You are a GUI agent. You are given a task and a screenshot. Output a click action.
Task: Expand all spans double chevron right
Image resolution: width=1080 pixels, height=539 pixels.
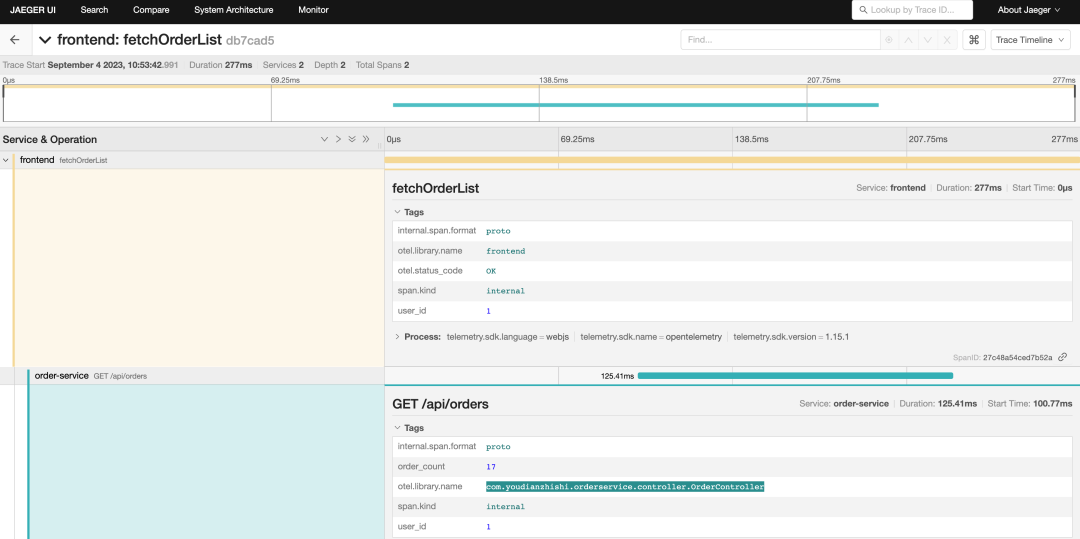coord(366,139)
